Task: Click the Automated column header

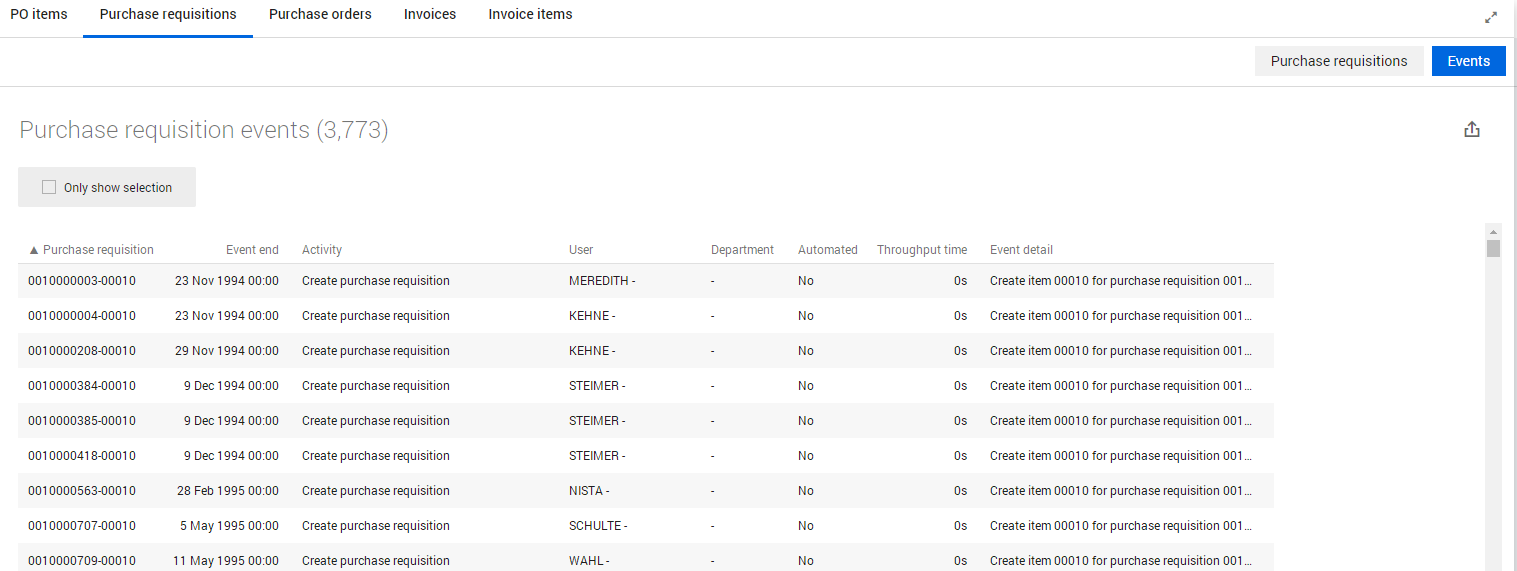Action: tap(827, 250)
